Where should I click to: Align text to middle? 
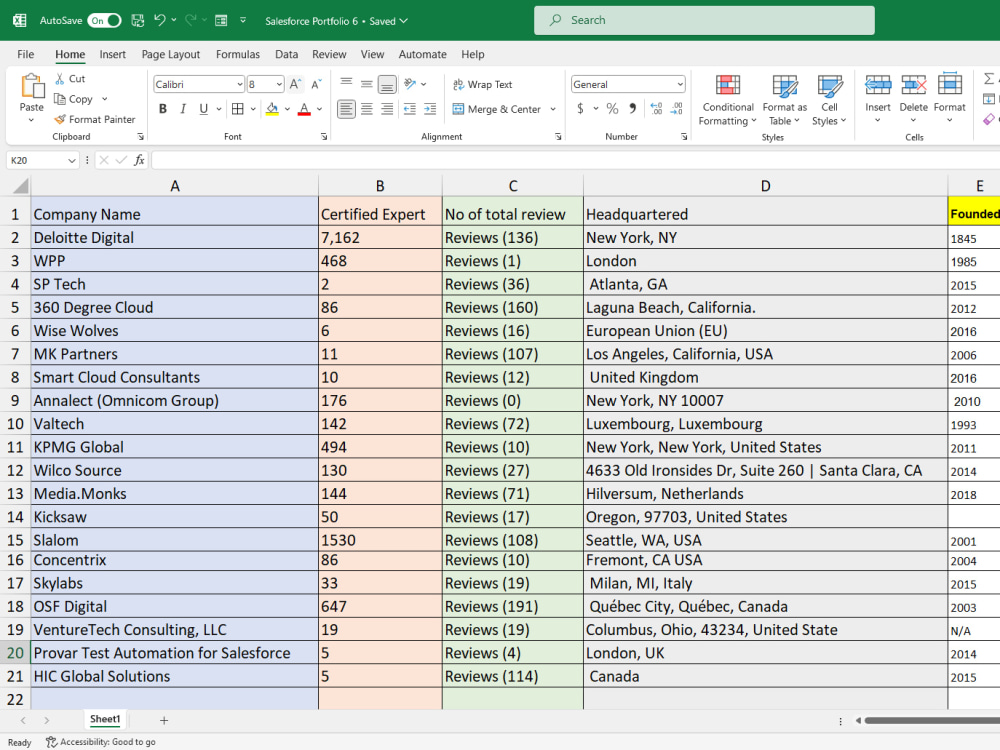(x=367, y=84)
